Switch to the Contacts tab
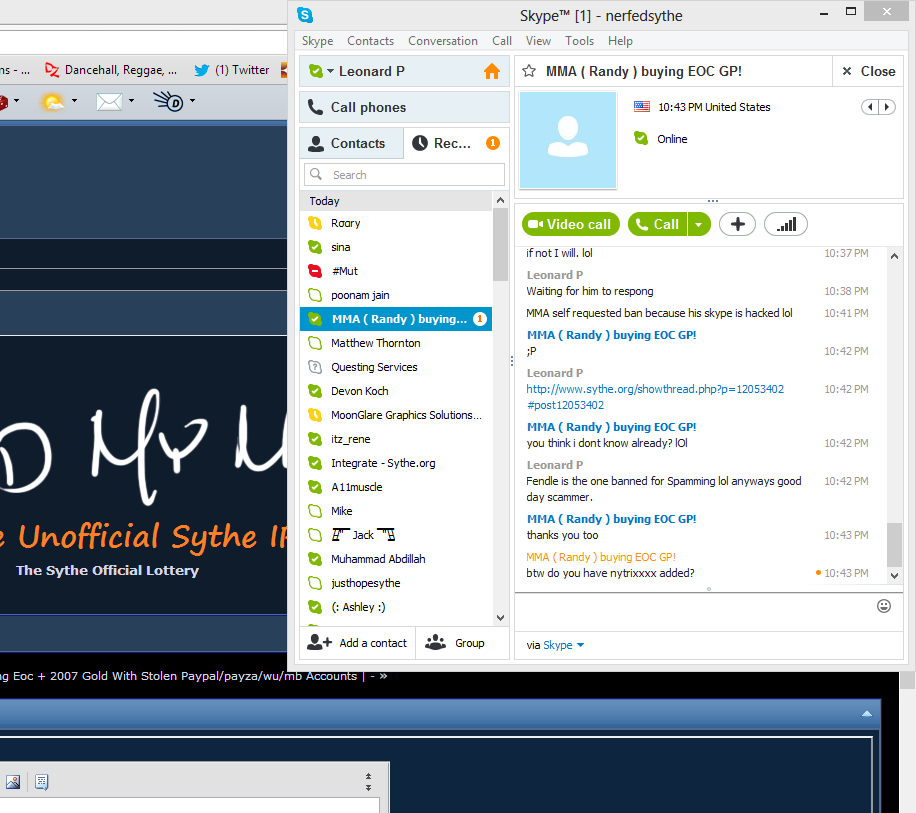This screenshot has width=916, height=813. pos(351,143)
